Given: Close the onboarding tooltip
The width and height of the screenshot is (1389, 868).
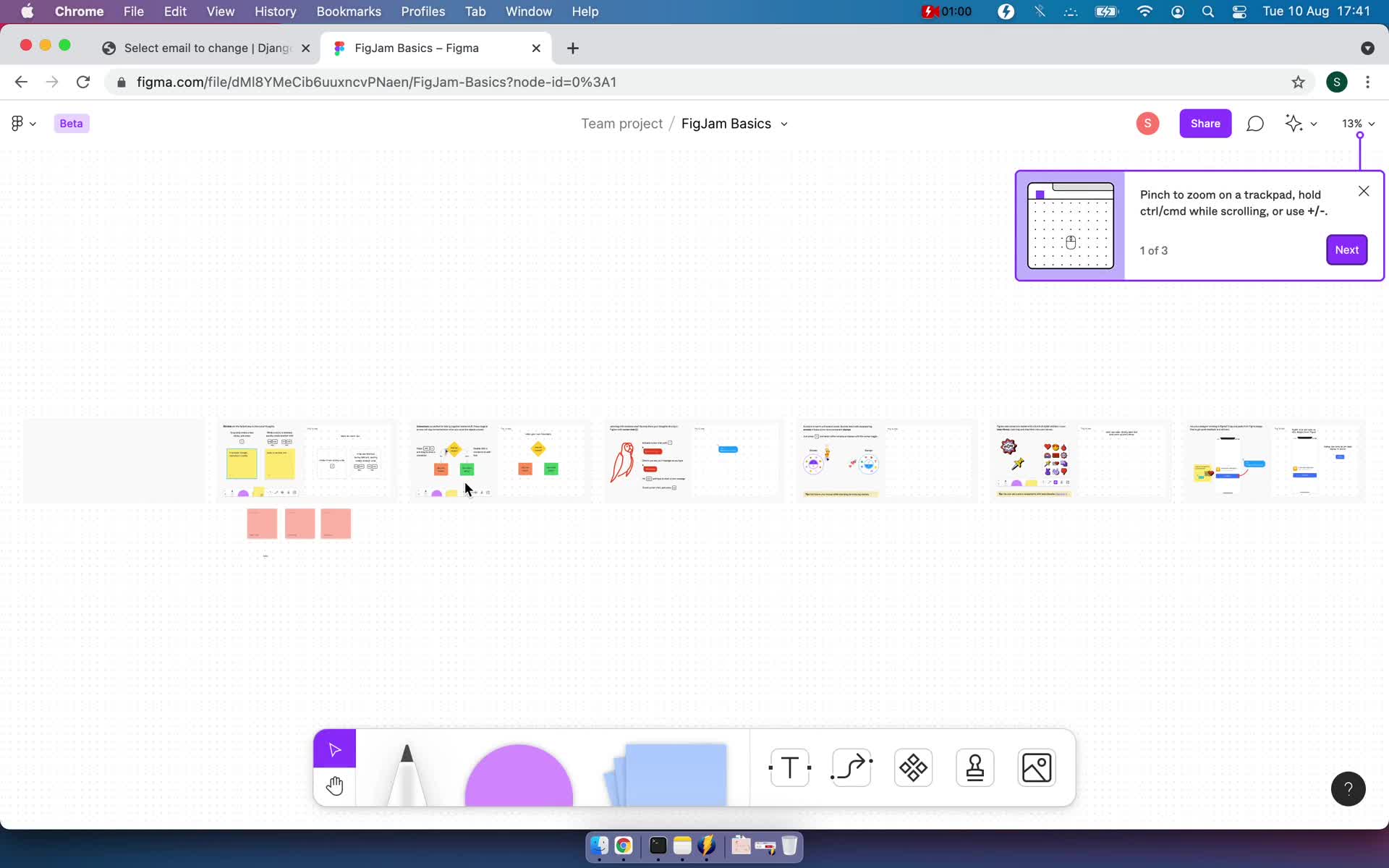Looking at the screenshot, I should click(1363, 191).
